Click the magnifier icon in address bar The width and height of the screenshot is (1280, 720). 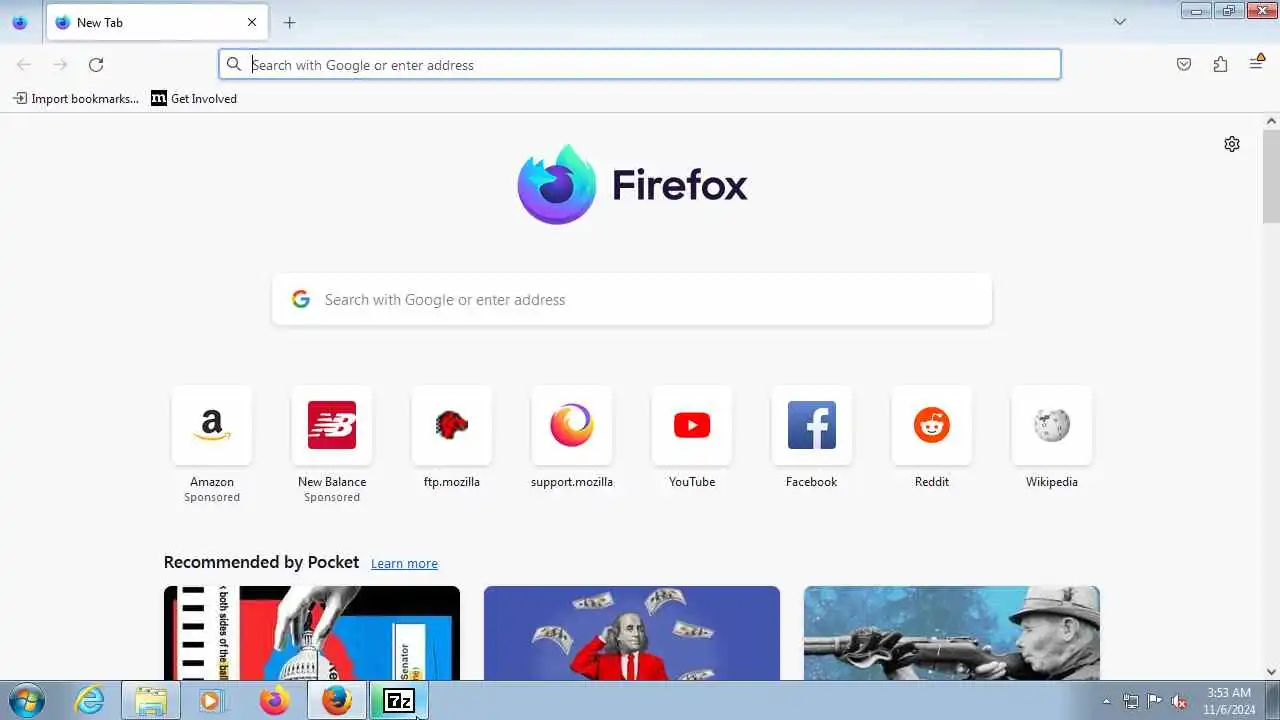(234, 65)
